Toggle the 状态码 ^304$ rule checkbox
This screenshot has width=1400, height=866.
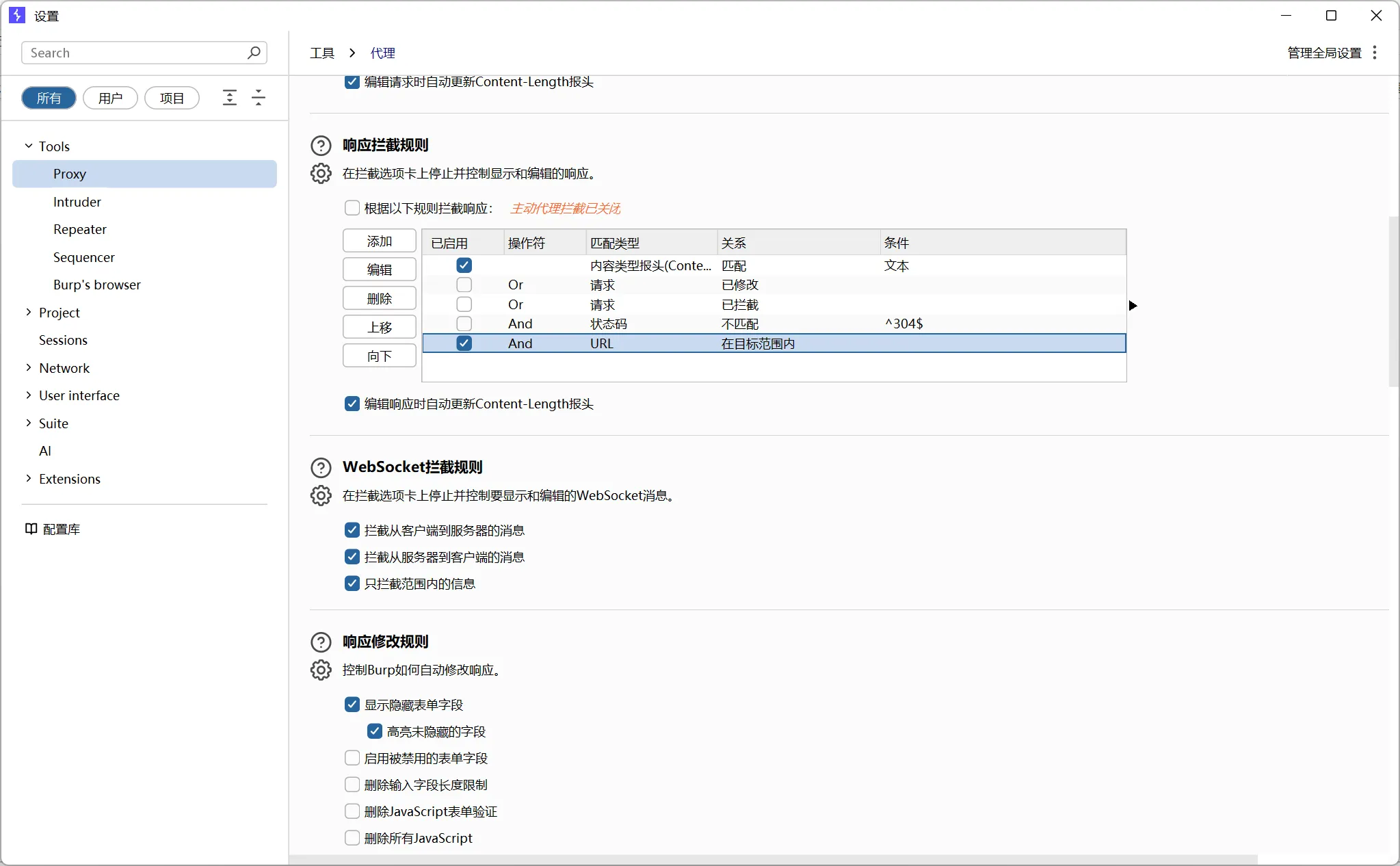[464, 324]
